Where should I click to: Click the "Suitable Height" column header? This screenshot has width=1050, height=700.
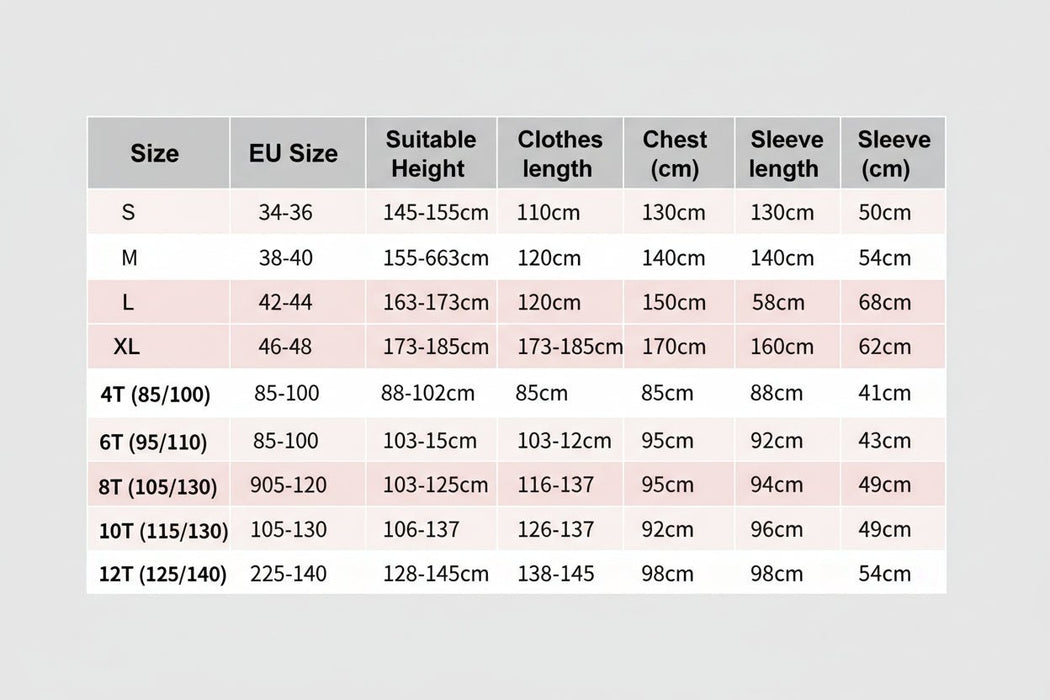pyautogui.click(x=430, y=153)
